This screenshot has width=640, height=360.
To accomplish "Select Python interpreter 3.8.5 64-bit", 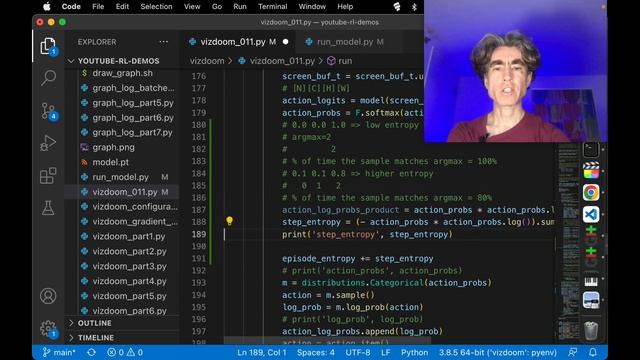I will point(498,352).
